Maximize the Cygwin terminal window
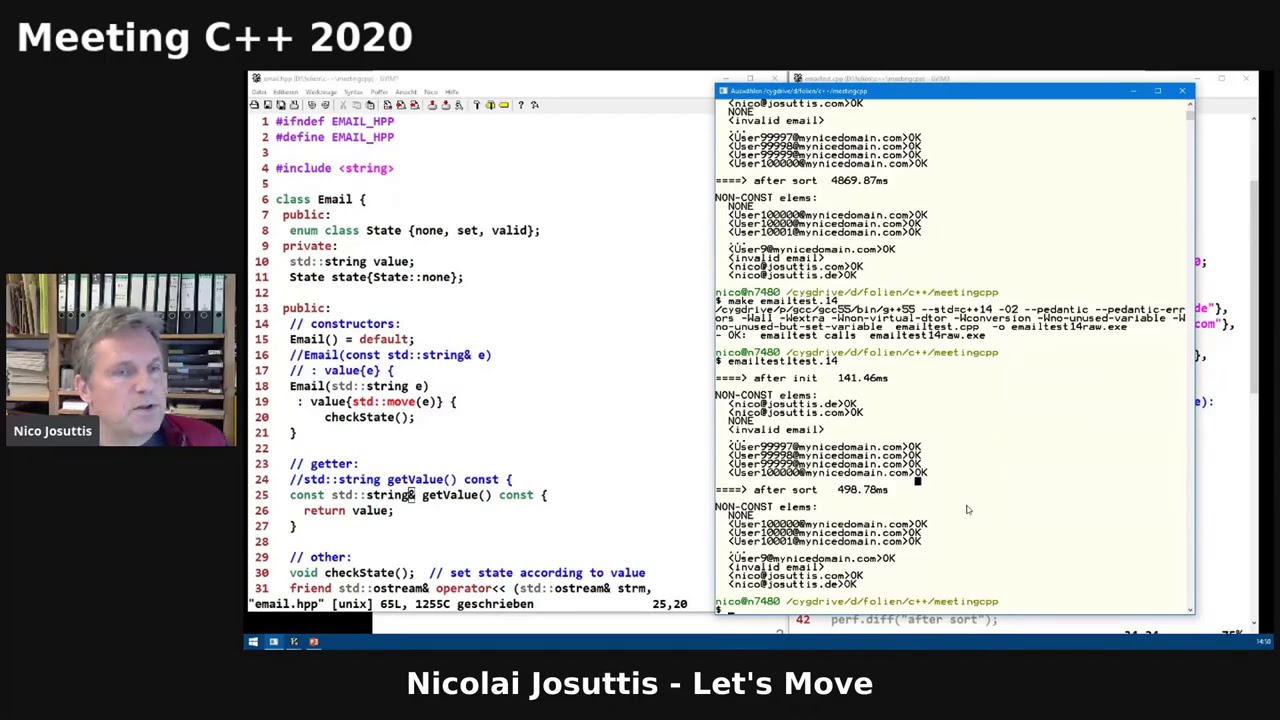Viewport: 1280px width, 720px height. pyautogui.click(x=1158, y=91)
